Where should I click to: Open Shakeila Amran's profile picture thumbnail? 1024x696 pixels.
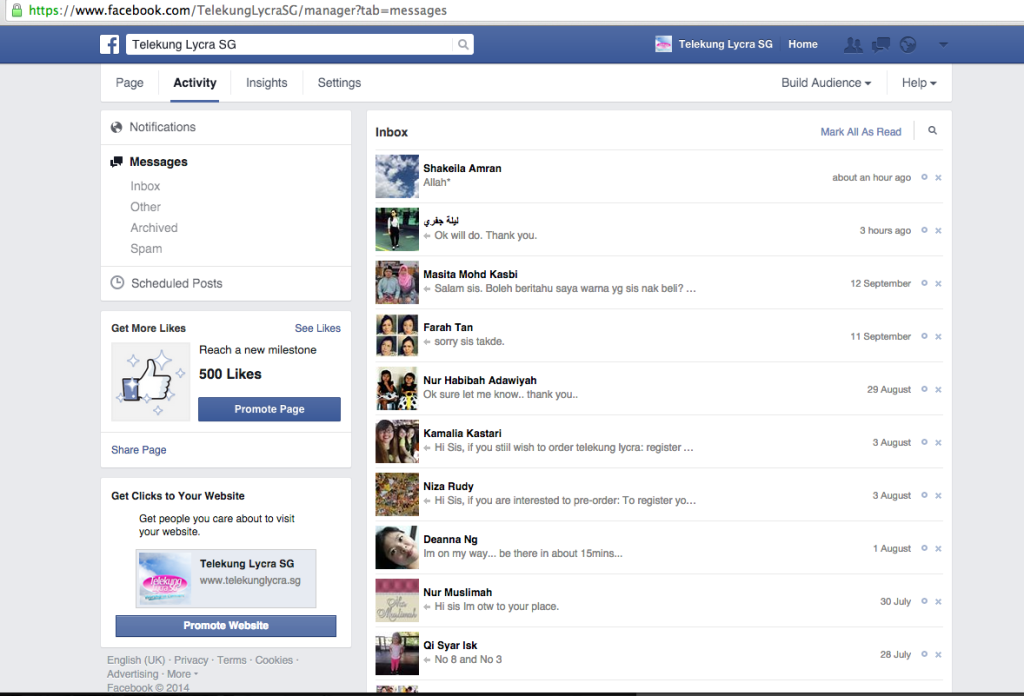pos(397,176)
